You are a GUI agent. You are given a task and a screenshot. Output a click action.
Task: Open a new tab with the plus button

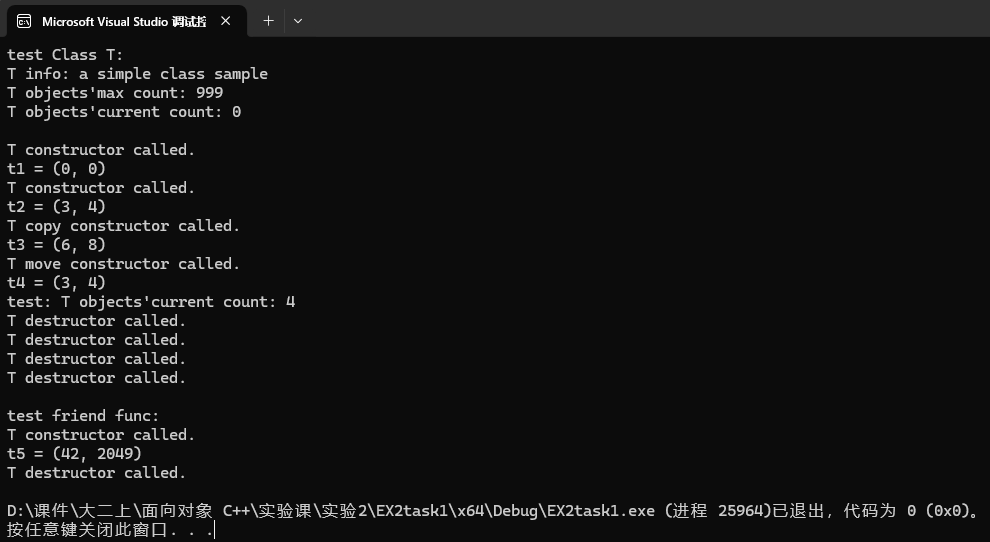pyautogui.click(x=268, y=21)
